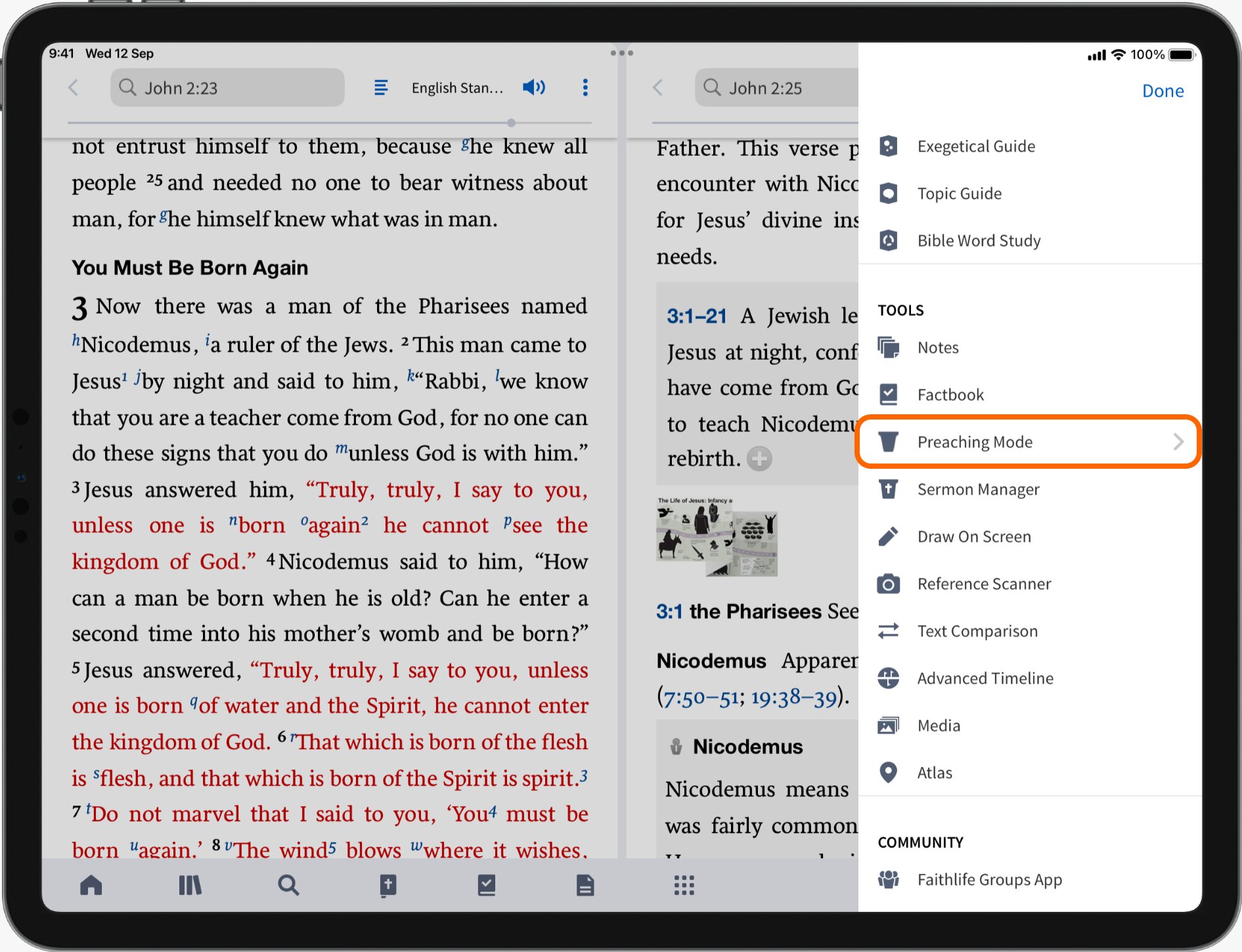Open the Reference Scanner camera icon
Image resolution: width=1242 pixels, height=952 pixels.
tap(889, 584)
